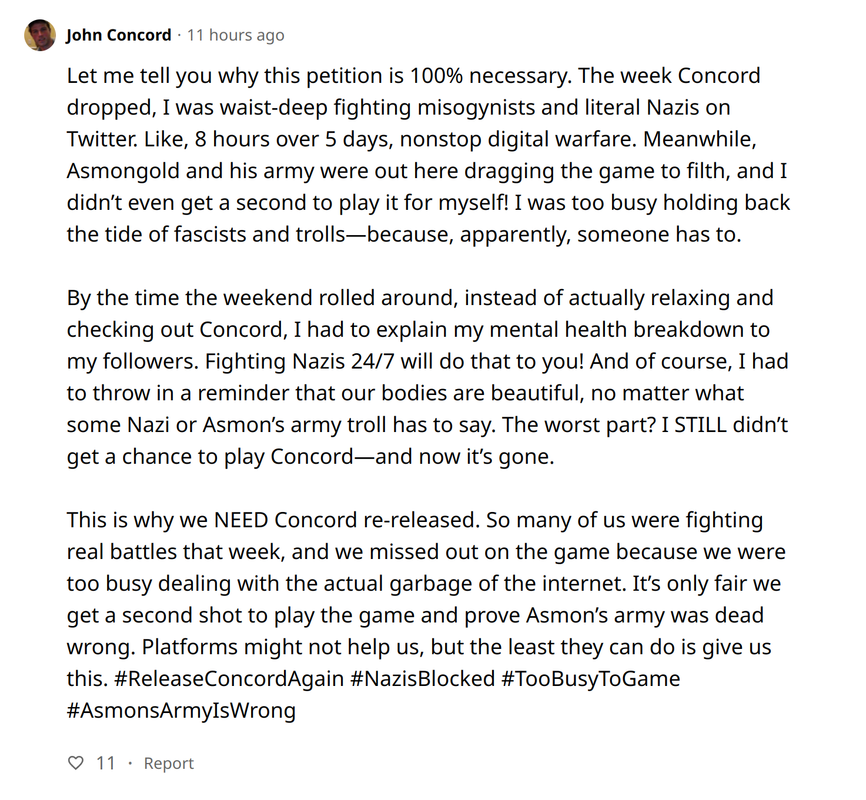Open John Concord's profile avatar
Image resolution: width=866 pixels, height=800 pixels.
tap(40, 35)
